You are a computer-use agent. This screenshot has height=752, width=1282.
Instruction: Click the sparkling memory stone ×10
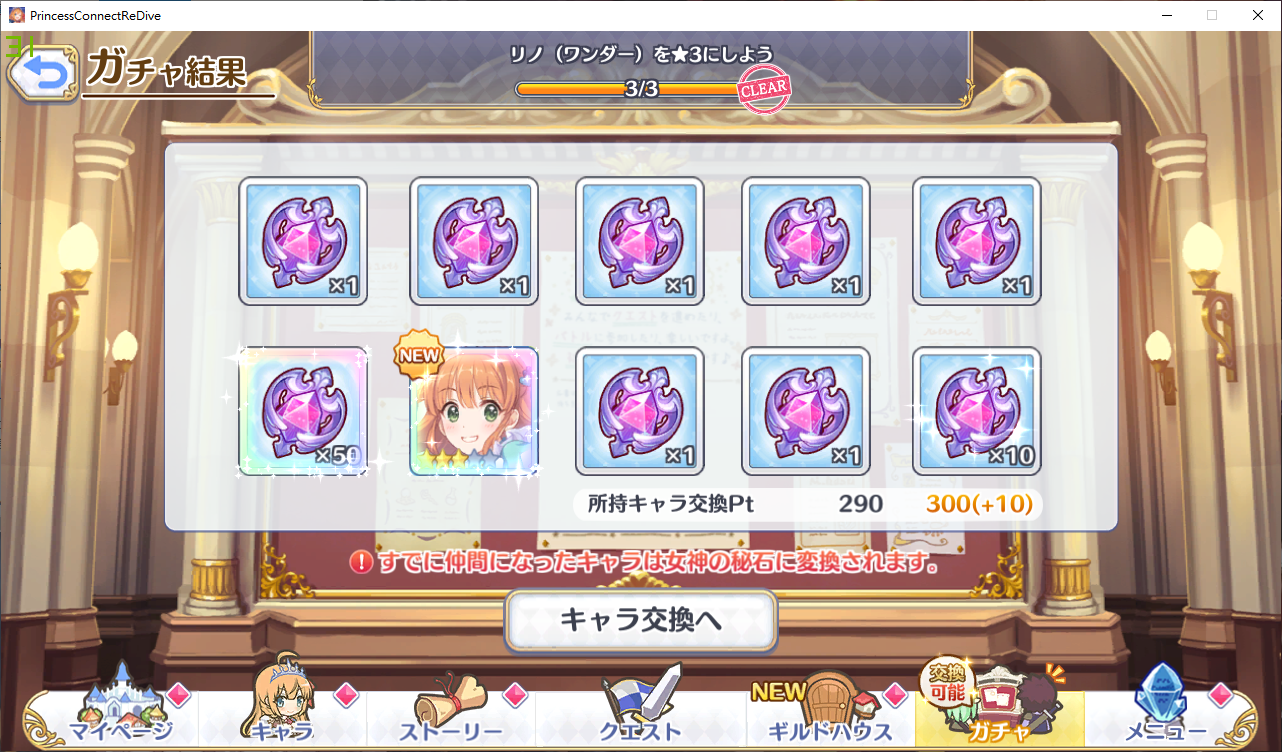977,411
